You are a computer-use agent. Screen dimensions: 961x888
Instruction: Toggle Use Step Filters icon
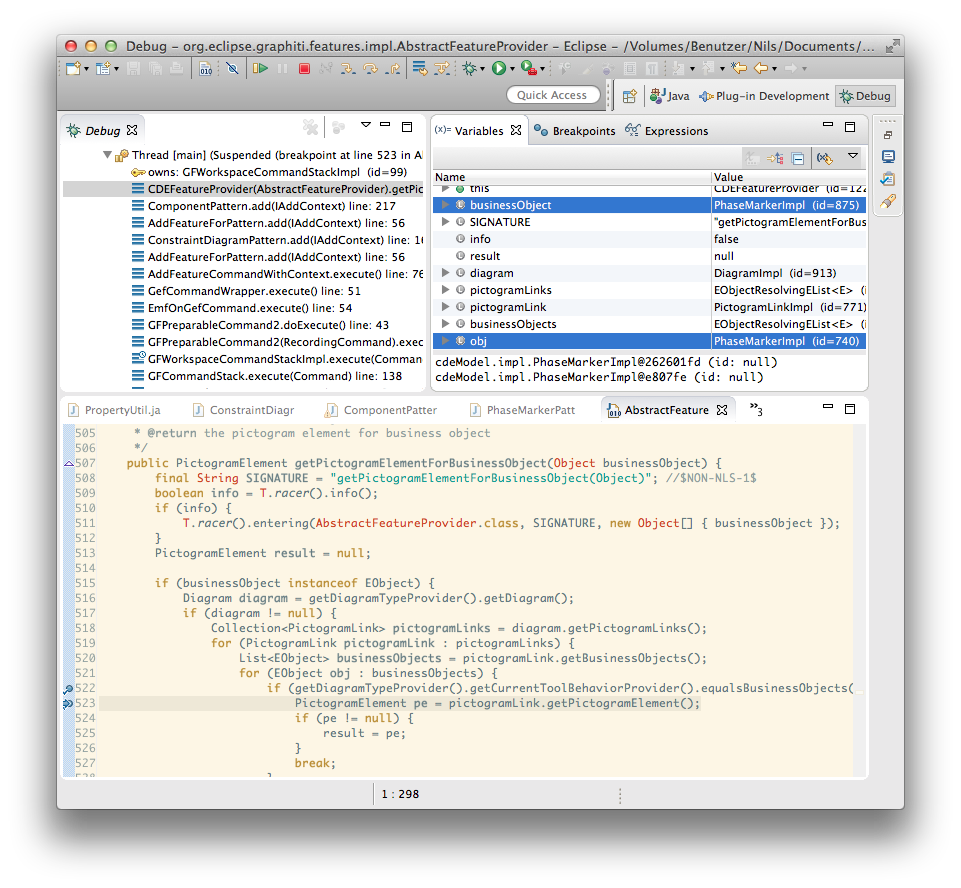[442, 68]
